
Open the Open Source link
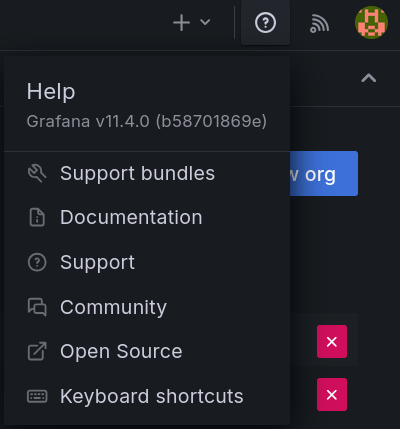(x=147, y=351)
